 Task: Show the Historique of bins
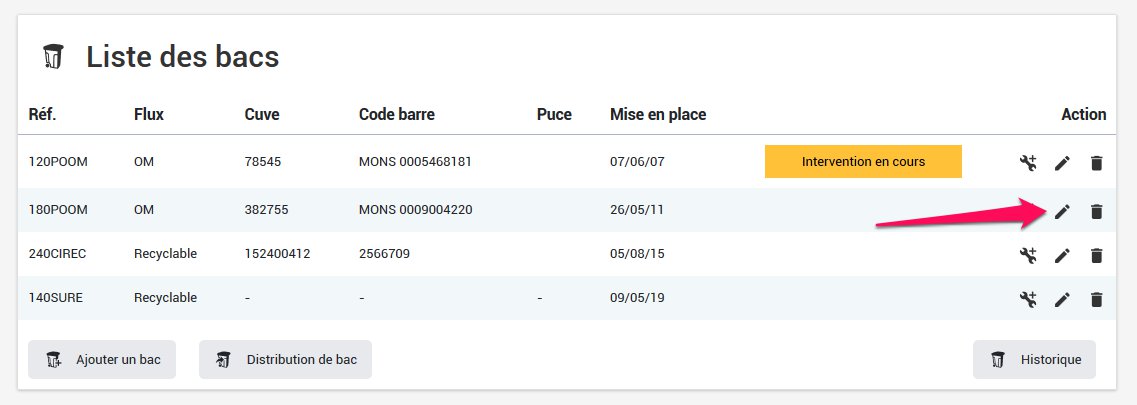(x=1034, y=360)
